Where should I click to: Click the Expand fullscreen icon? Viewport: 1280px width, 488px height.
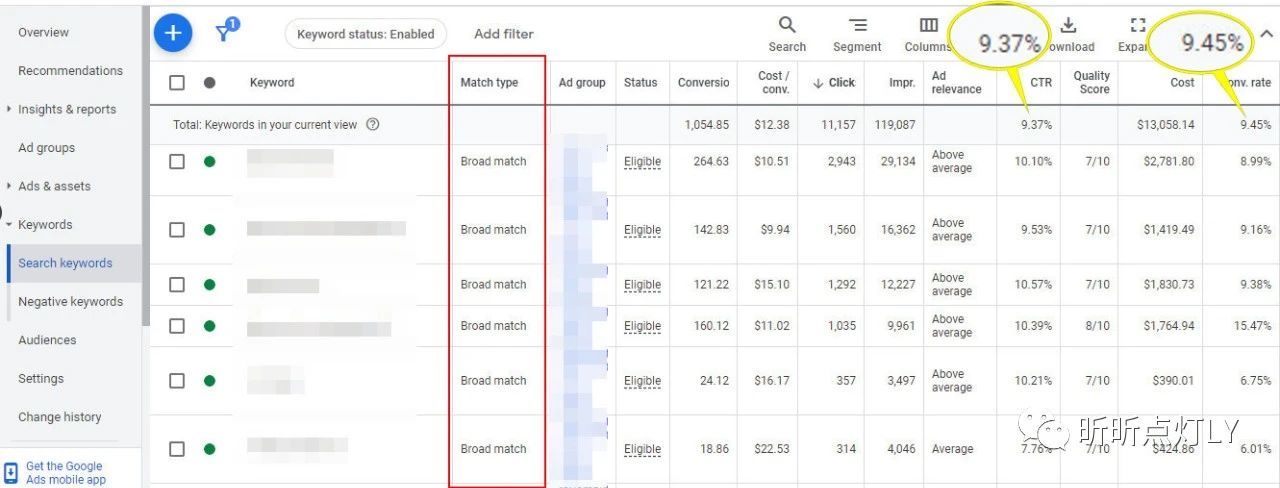tap(1137, 26)
